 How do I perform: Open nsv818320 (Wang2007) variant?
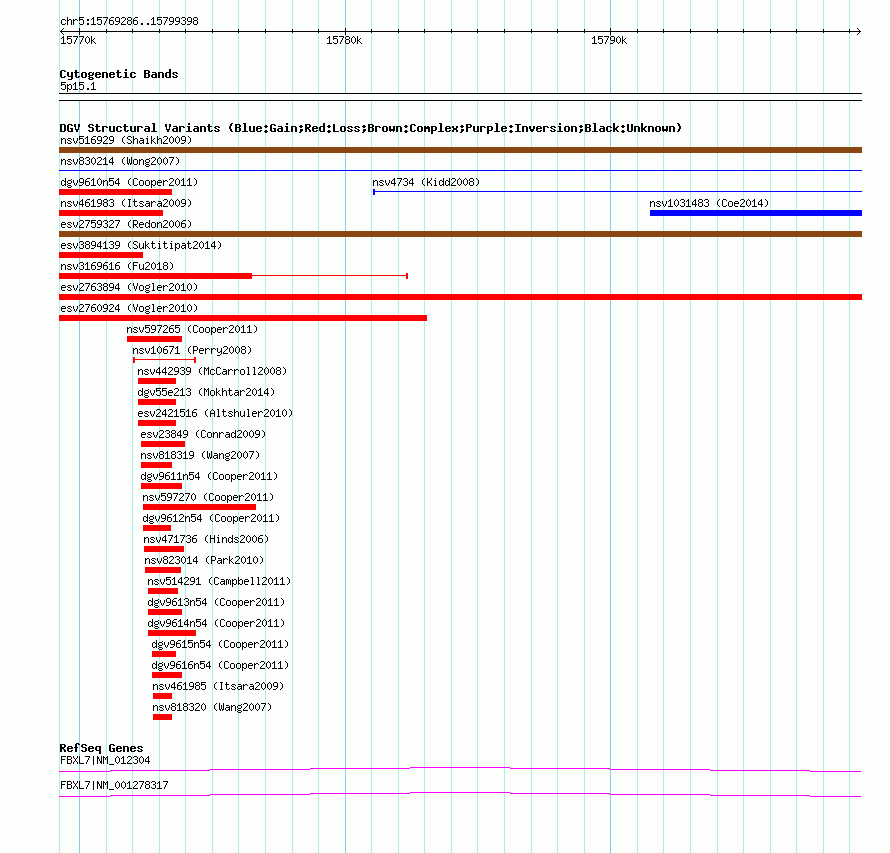[212, 707]
